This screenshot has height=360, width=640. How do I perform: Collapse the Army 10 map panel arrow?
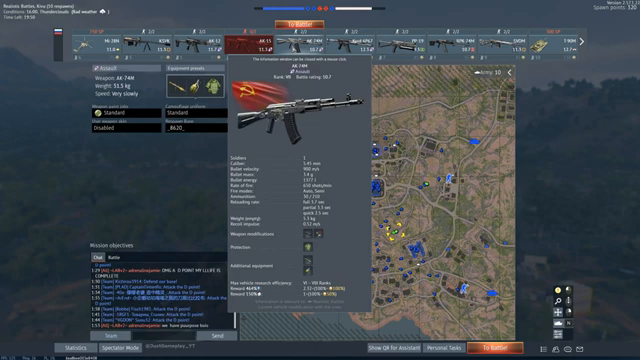pos(509,73)
